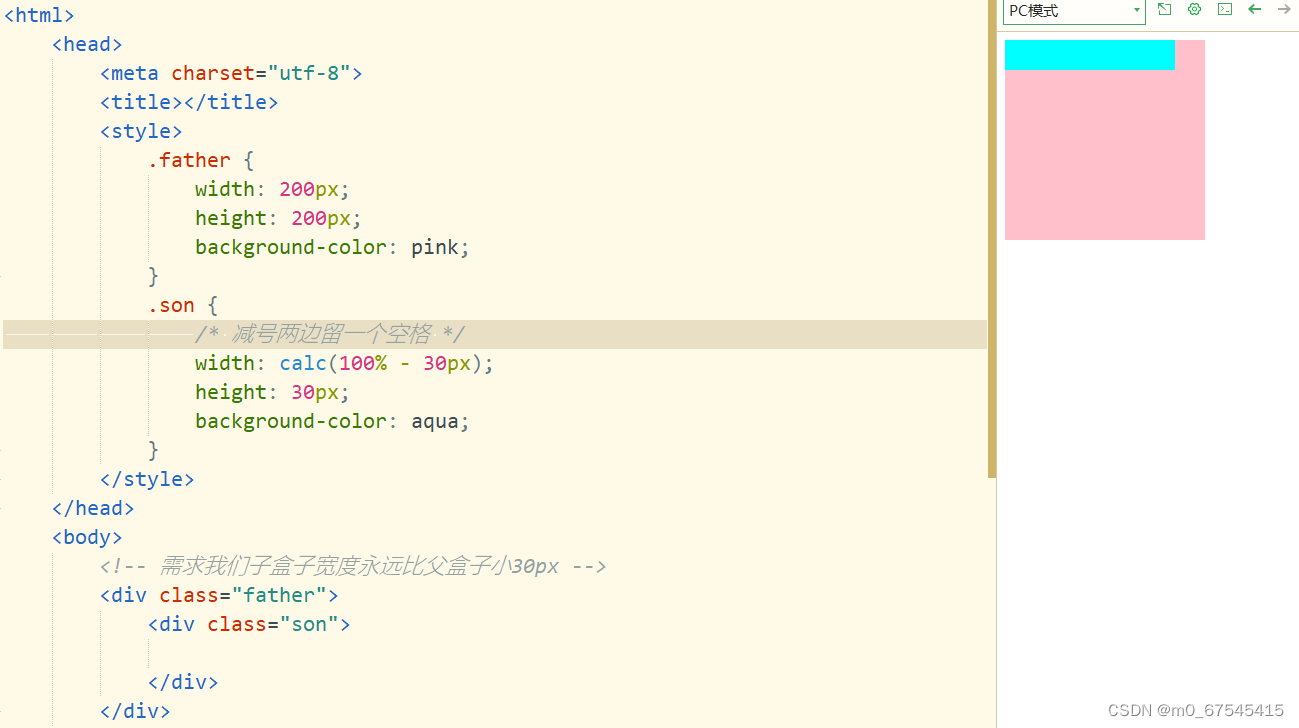The width and height of the screenshot is (1299, 728).
Task: Click the green gear beside terminal icon
Action: click(x=1194, y=9)
